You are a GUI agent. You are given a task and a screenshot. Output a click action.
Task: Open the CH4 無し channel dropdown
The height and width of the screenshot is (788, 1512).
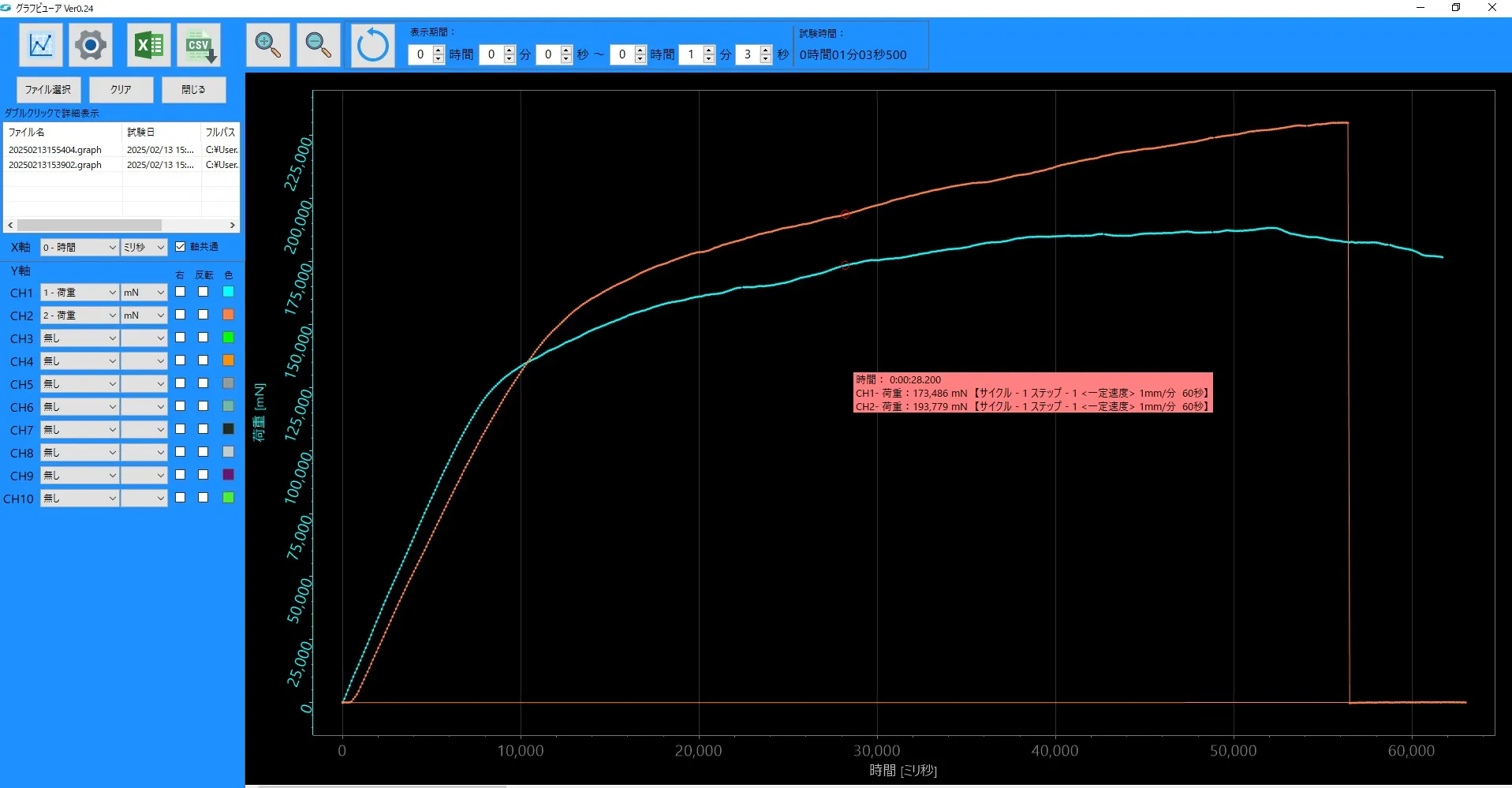[79, 361]
